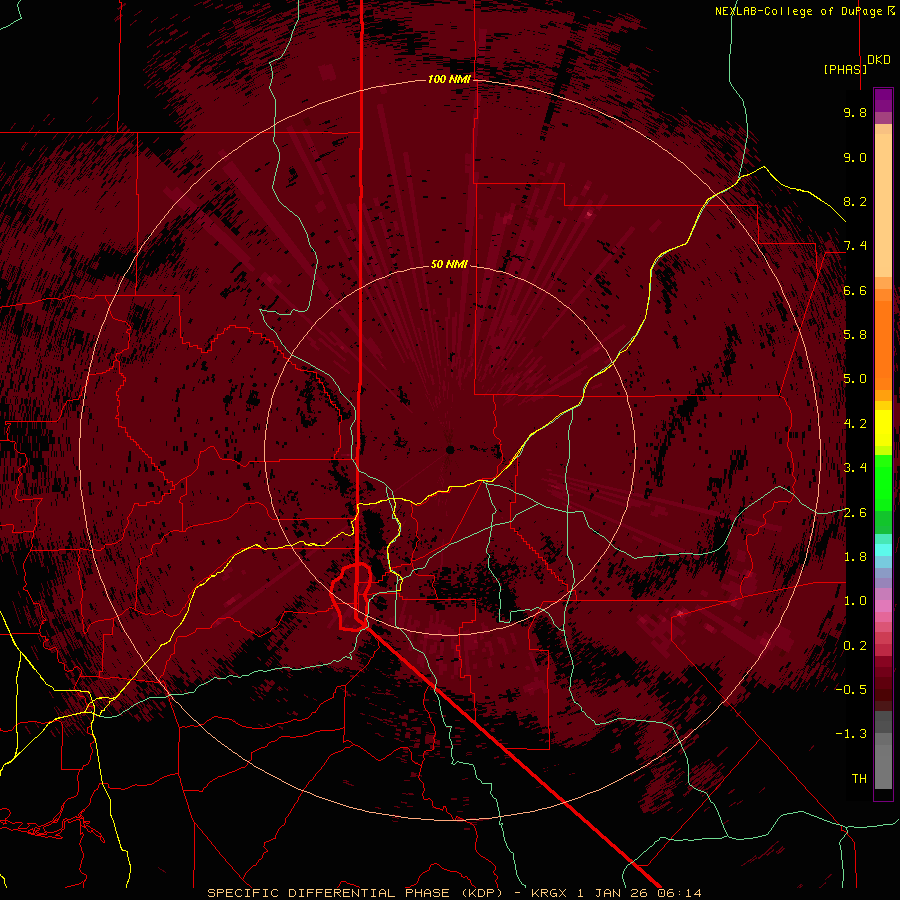This screenshot has height=900, width=900.
Task: Click the 9.0 value on the color scale
Action: tap(855, 157)
